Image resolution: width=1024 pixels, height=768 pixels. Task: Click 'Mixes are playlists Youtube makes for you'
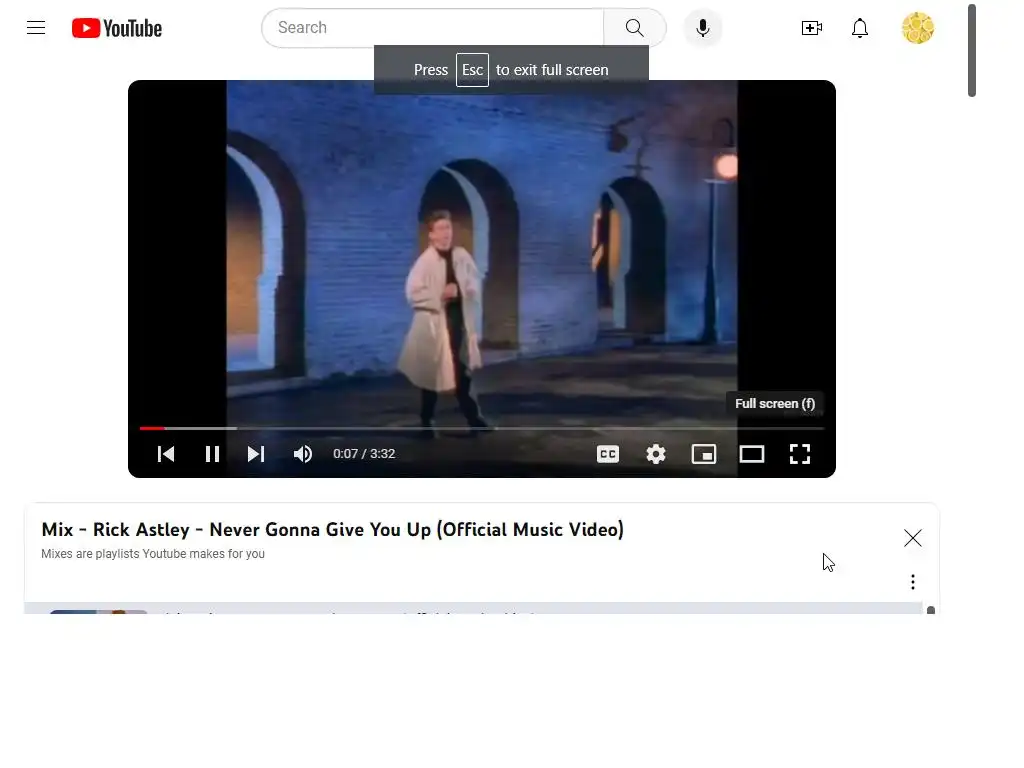coord(153,554)
